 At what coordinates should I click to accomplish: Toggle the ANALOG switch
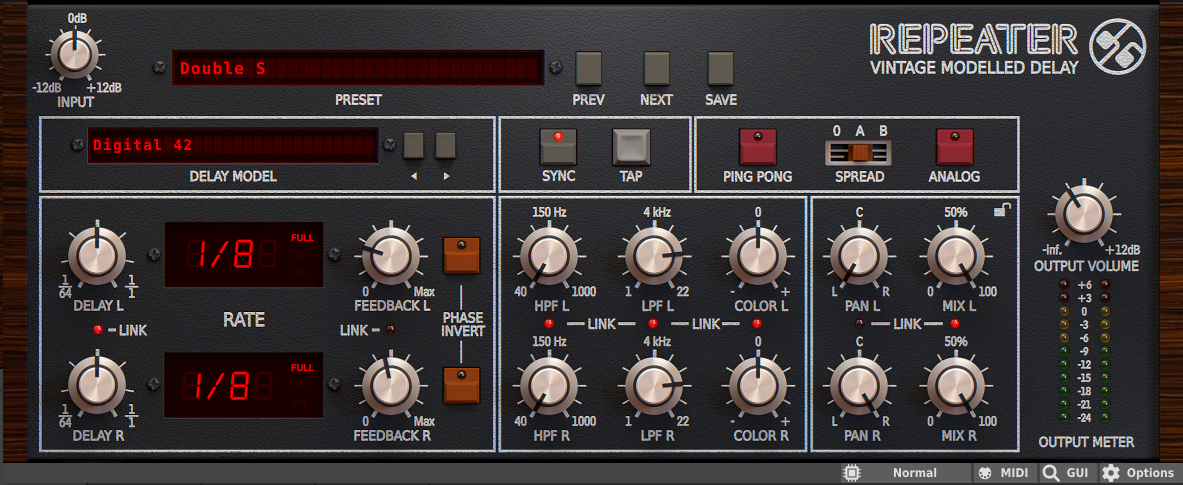coord(954,147)
